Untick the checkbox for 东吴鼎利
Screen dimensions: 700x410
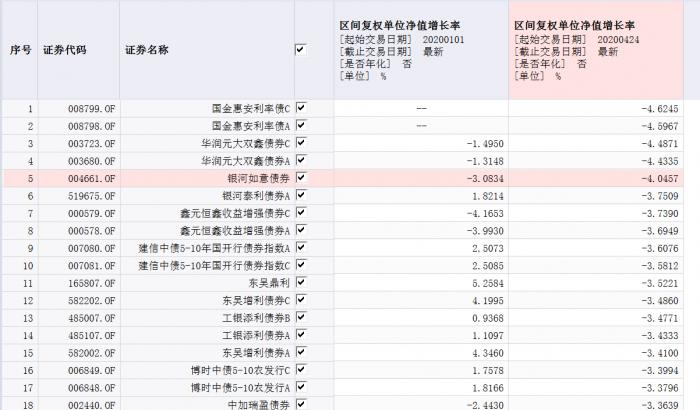[x=300, y=283]
